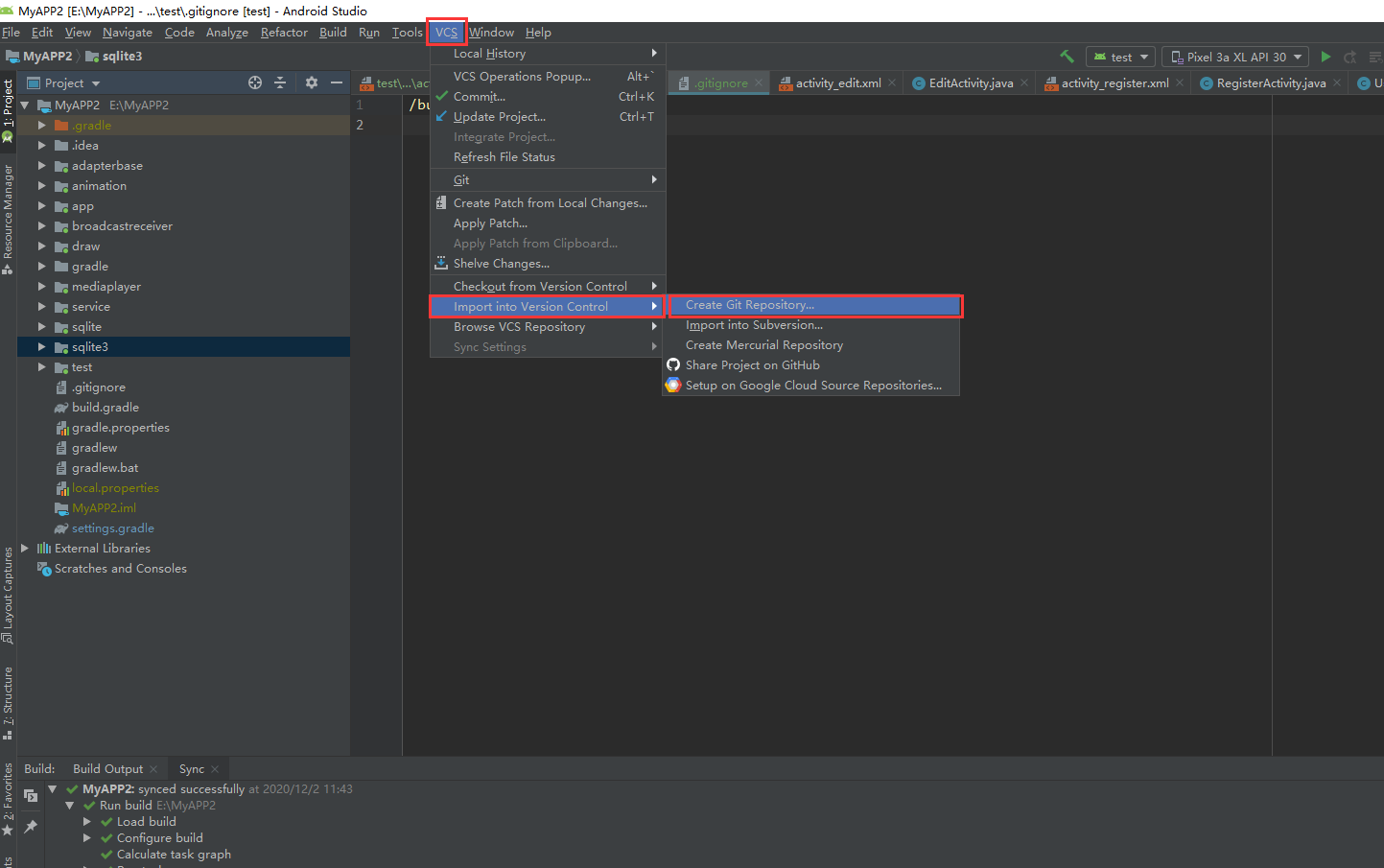Close the EditActivity.java tab
The image size is (1384, 868).
pos(1024,82)
